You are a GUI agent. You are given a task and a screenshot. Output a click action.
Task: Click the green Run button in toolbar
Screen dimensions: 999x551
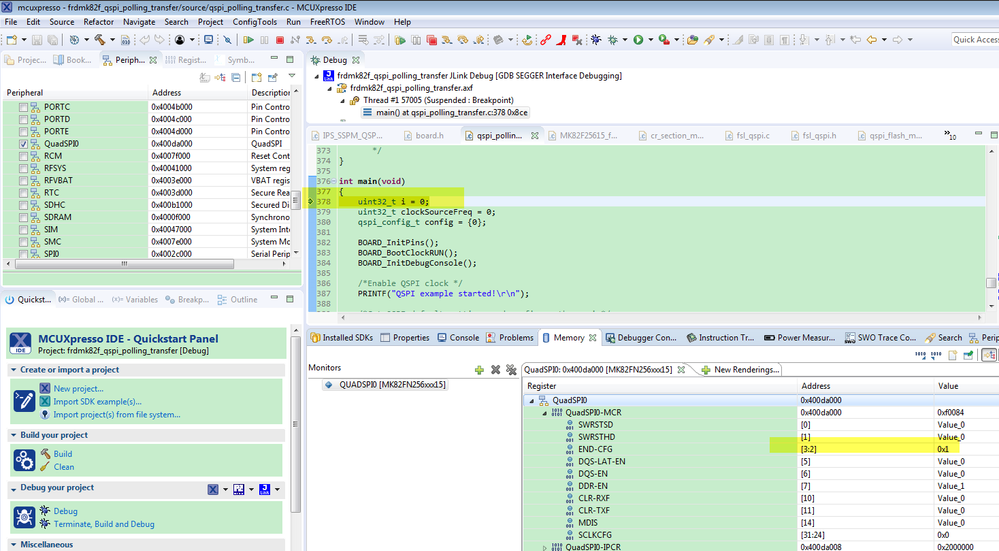click(637, 40)
